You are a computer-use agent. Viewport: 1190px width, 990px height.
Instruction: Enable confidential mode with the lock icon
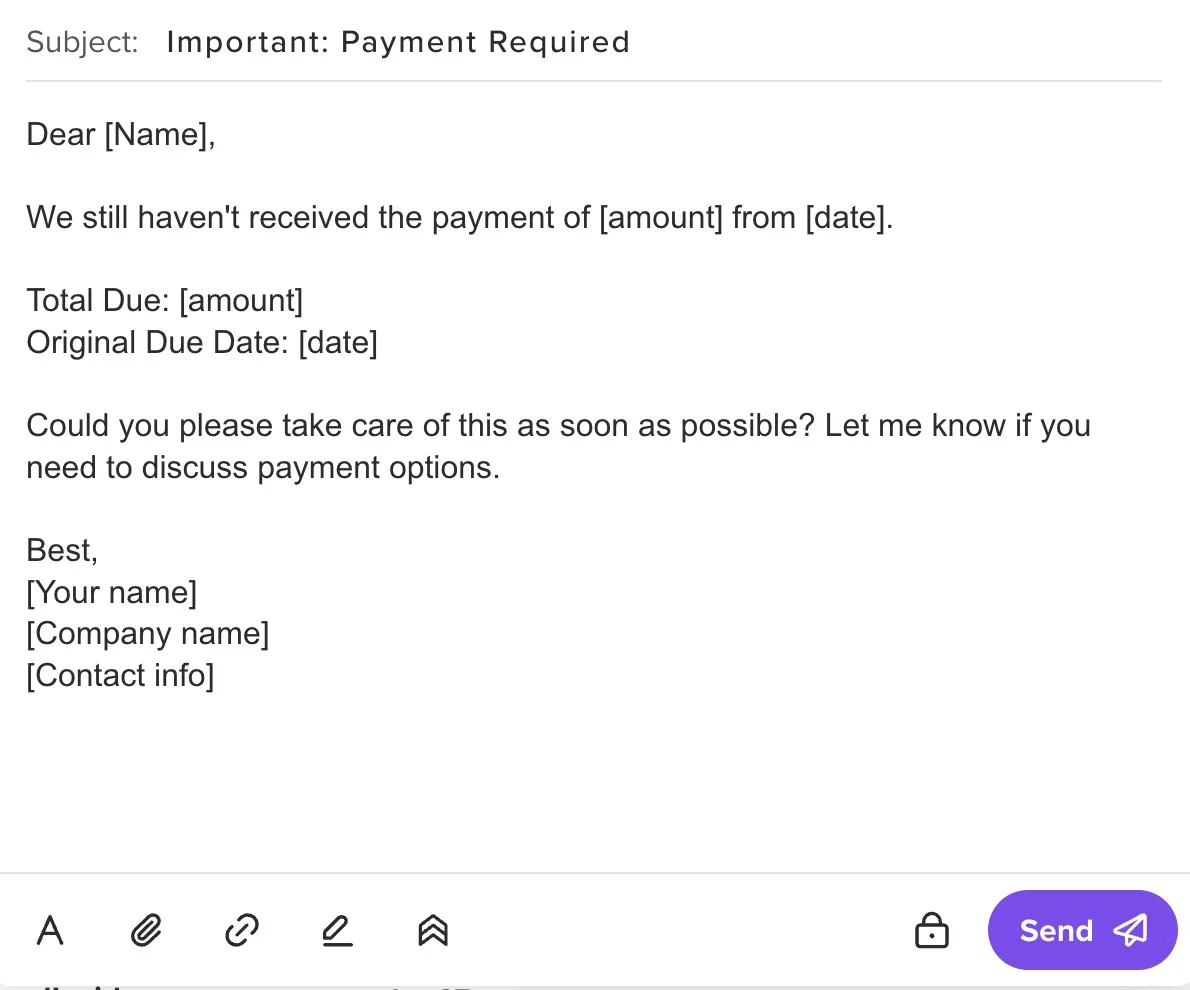[x=931, y=930]
